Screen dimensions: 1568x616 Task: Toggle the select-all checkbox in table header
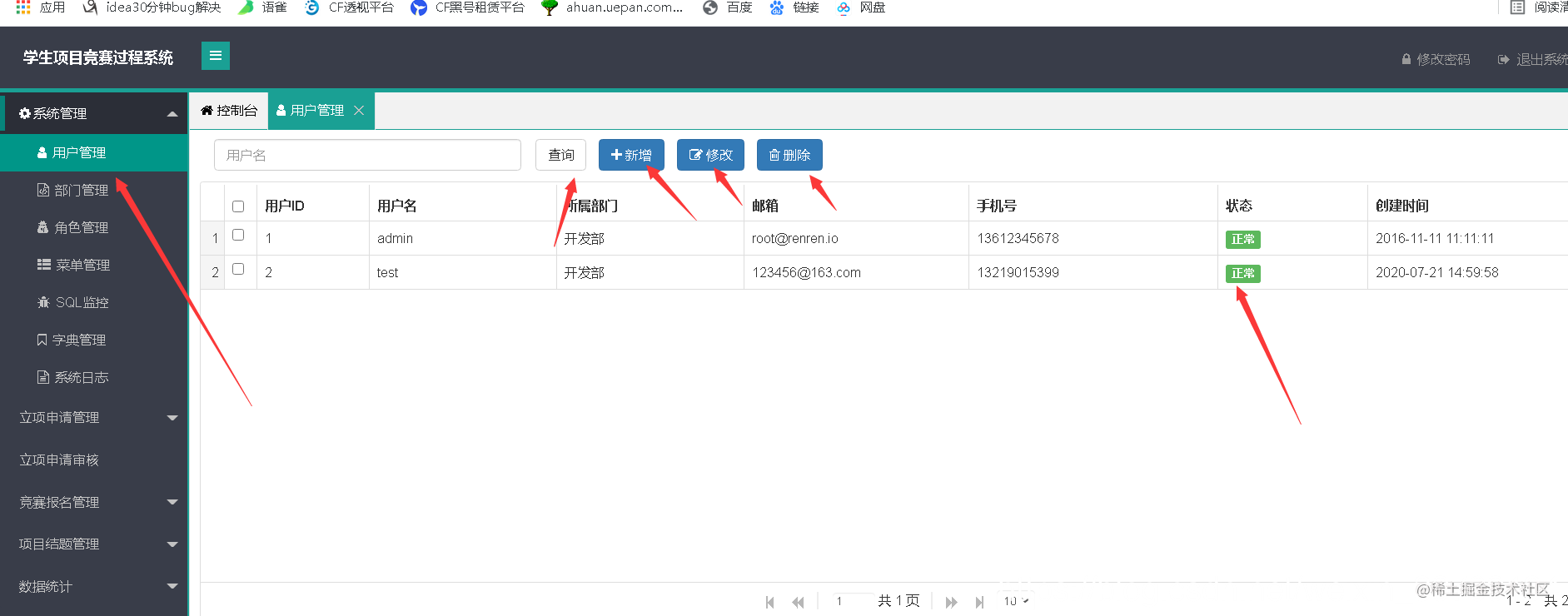[238, 206]
